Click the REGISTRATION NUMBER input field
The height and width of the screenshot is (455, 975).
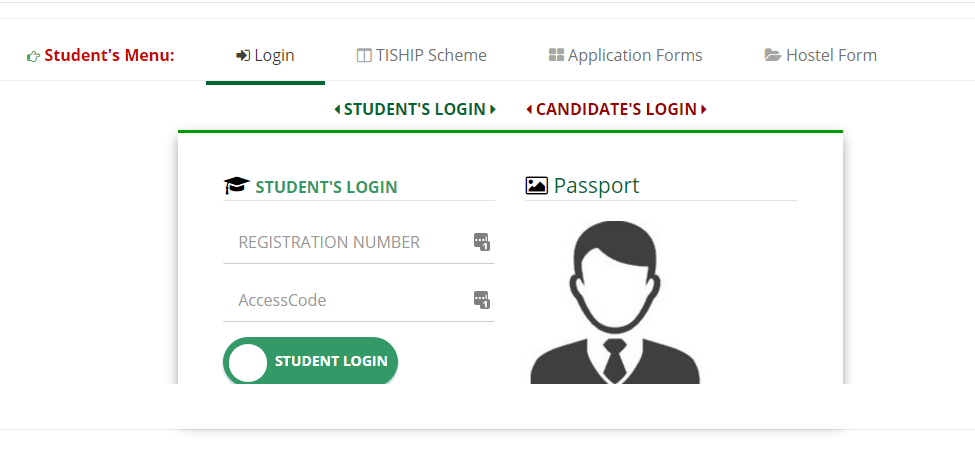click(359, 242)
